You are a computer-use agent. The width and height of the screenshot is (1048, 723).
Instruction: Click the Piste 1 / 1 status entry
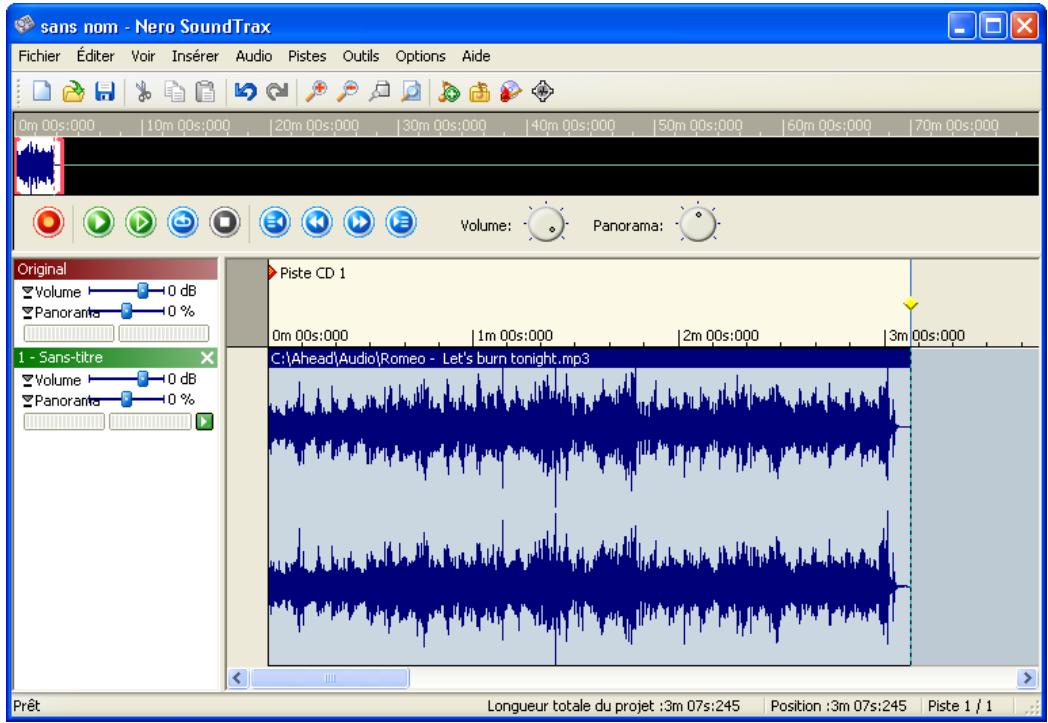(960, 706)
